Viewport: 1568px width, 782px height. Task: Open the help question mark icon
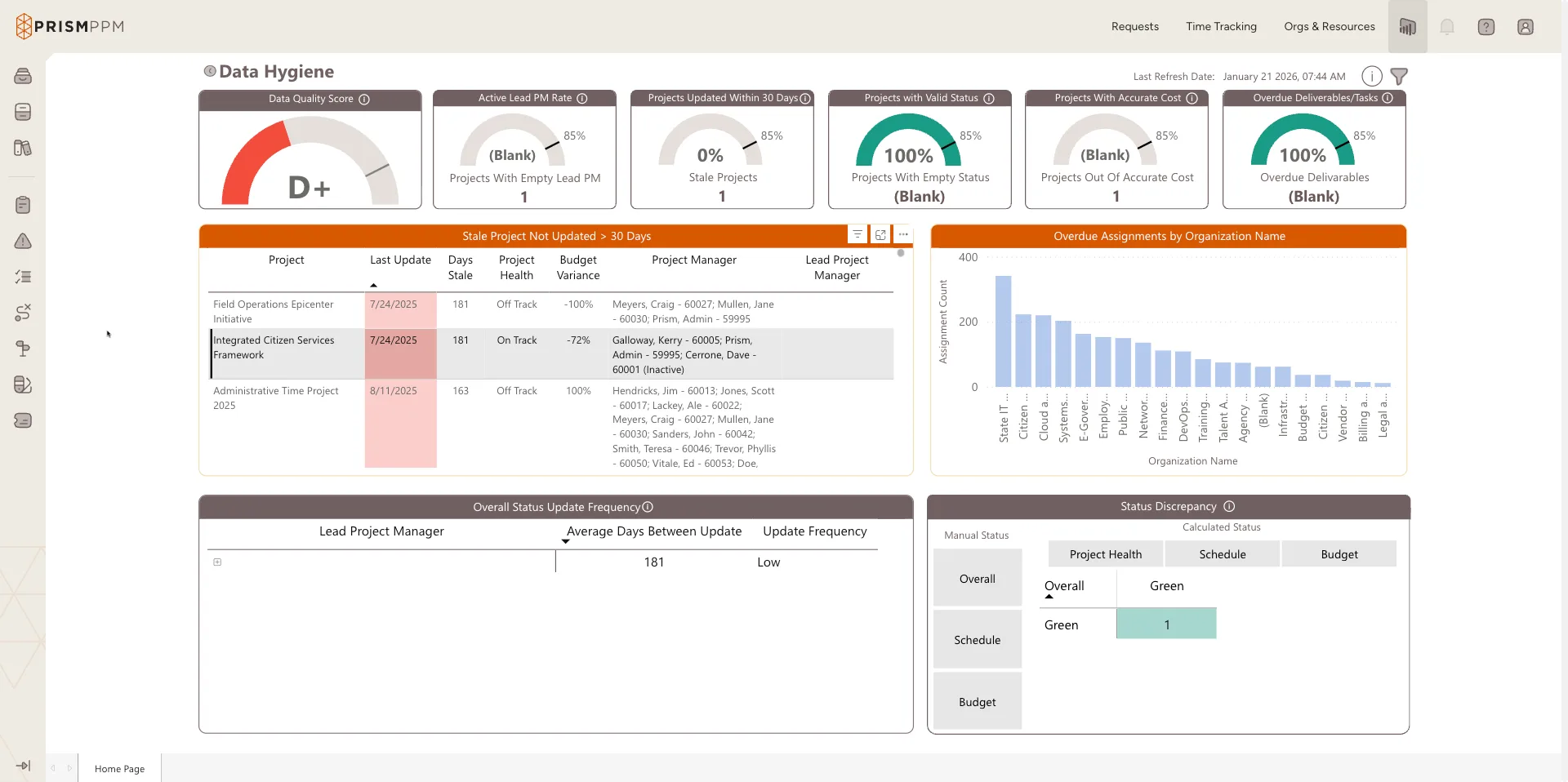click(1486, 27)
